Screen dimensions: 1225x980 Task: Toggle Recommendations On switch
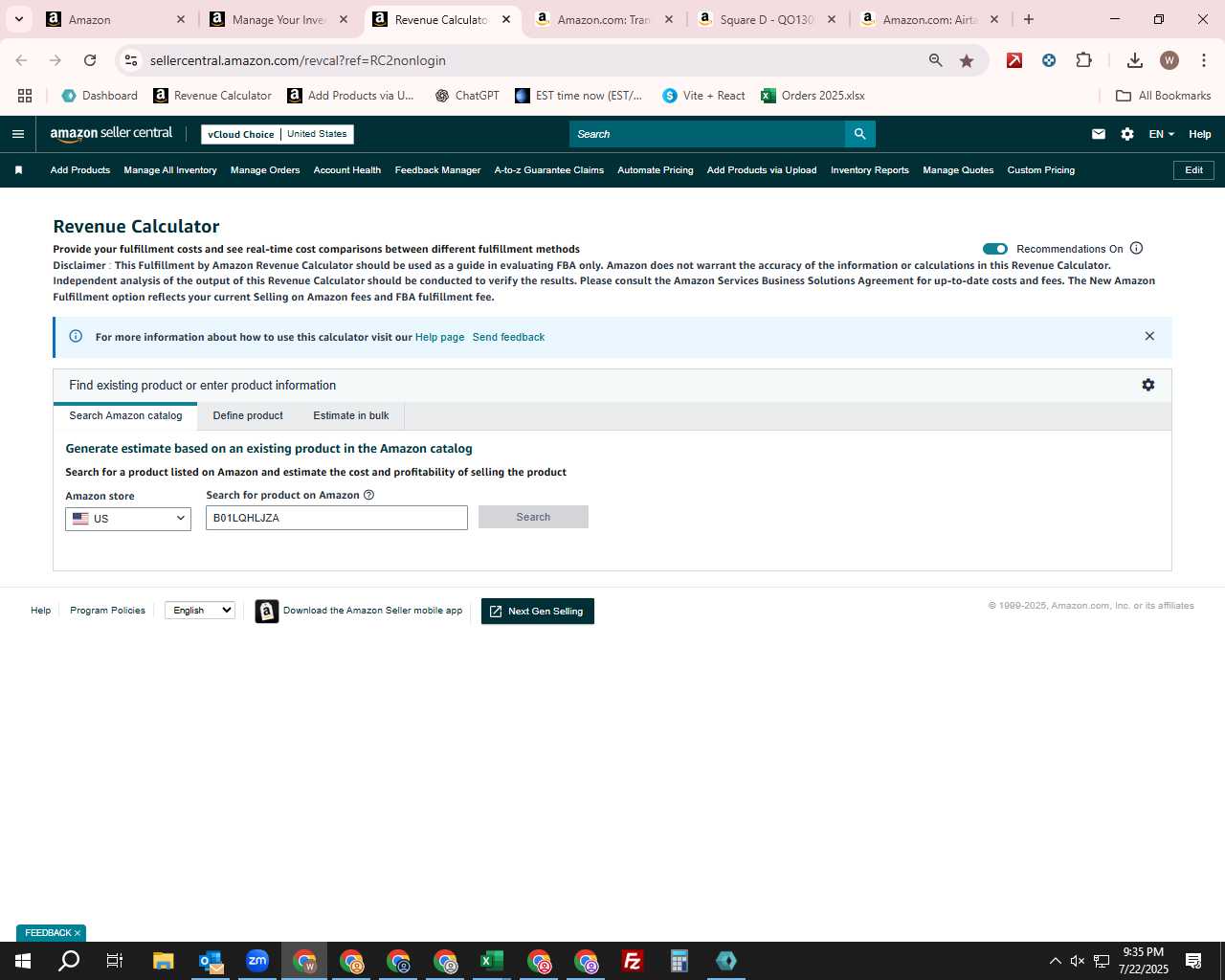(x=994, y=249)
